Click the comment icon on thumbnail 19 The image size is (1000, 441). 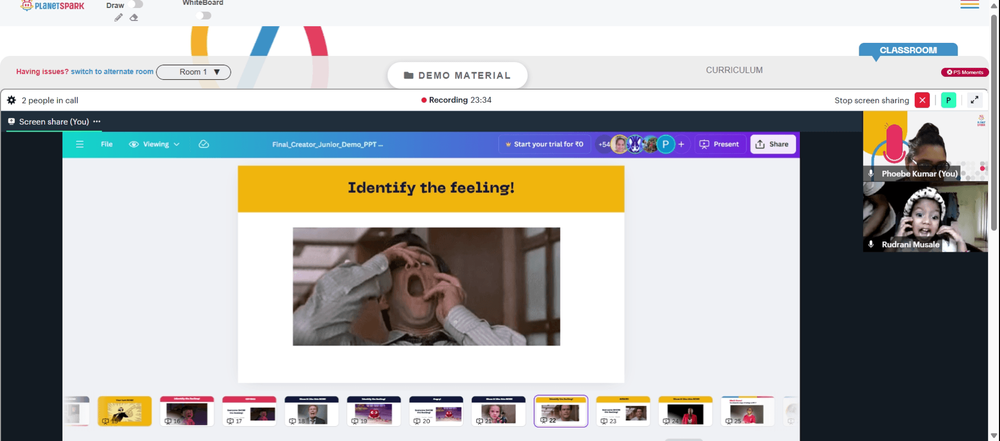355,421
